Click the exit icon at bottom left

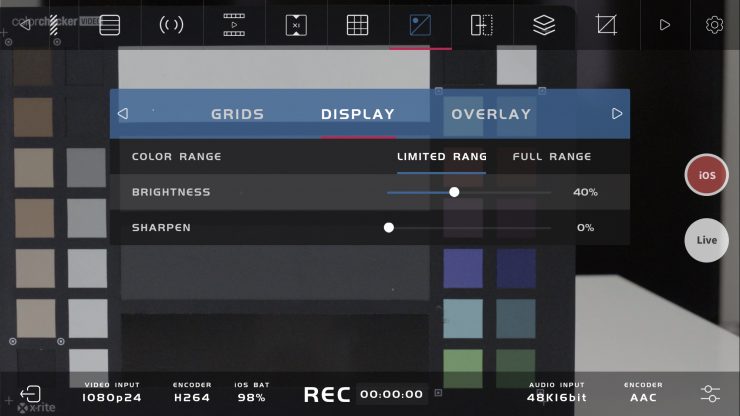click(31, 393)
